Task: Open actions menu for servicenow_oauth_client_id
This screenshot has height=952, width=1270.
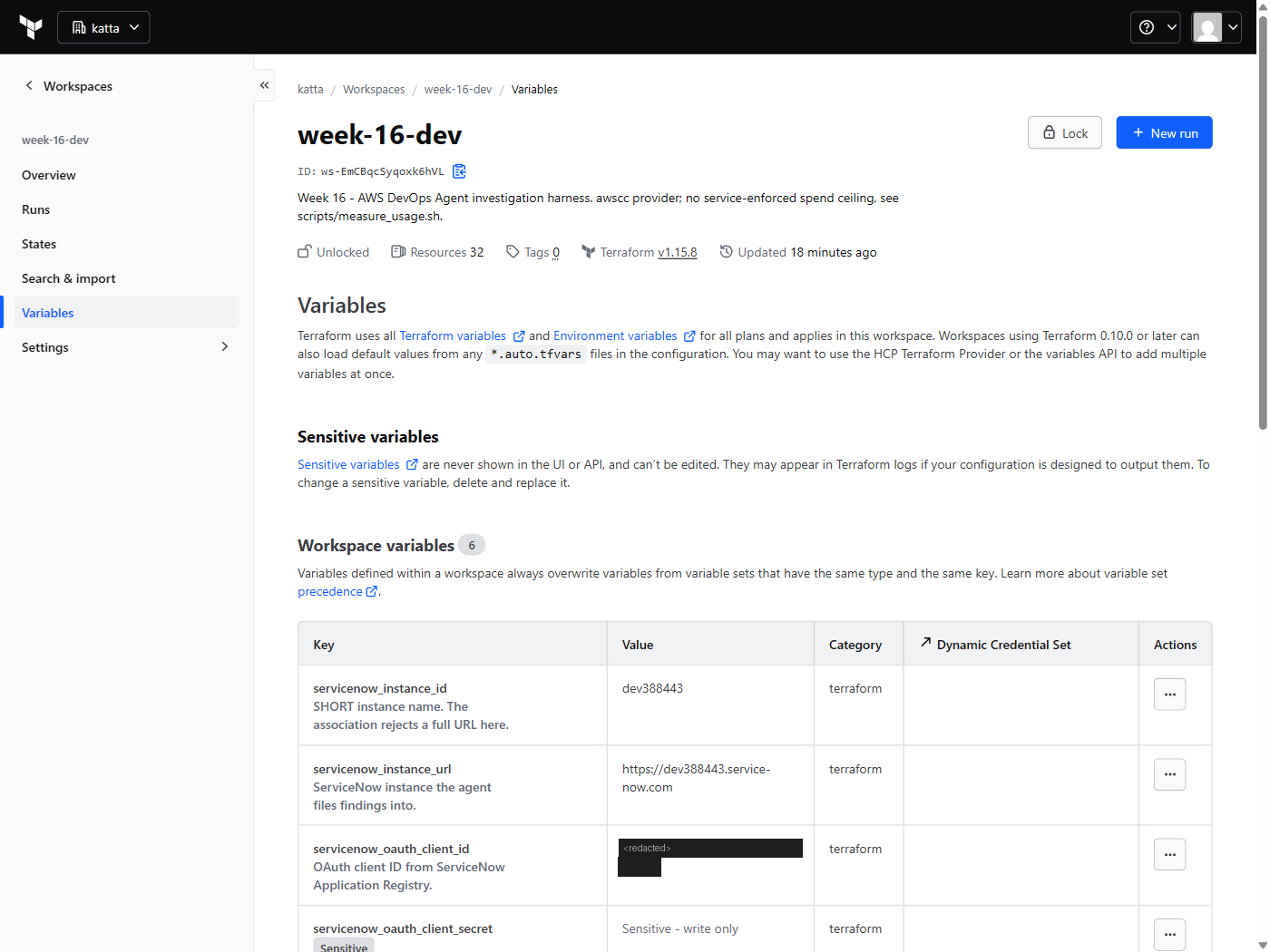Action: coord(1169,854)
